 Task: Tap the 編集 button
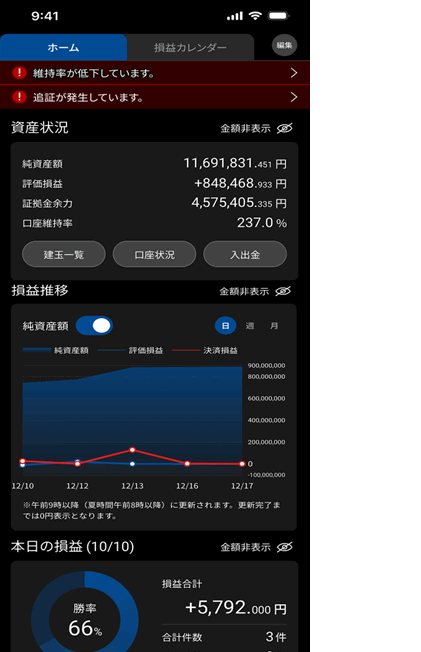point(285,45)
